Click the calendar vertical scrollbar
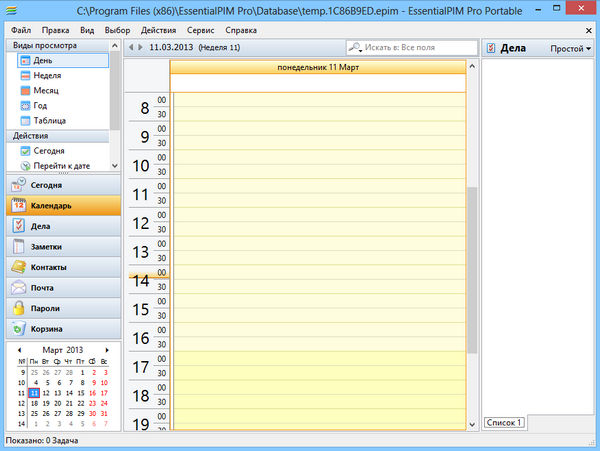This screenshot has height=451, width=600. pyautogui.click(x=472, y=270)
